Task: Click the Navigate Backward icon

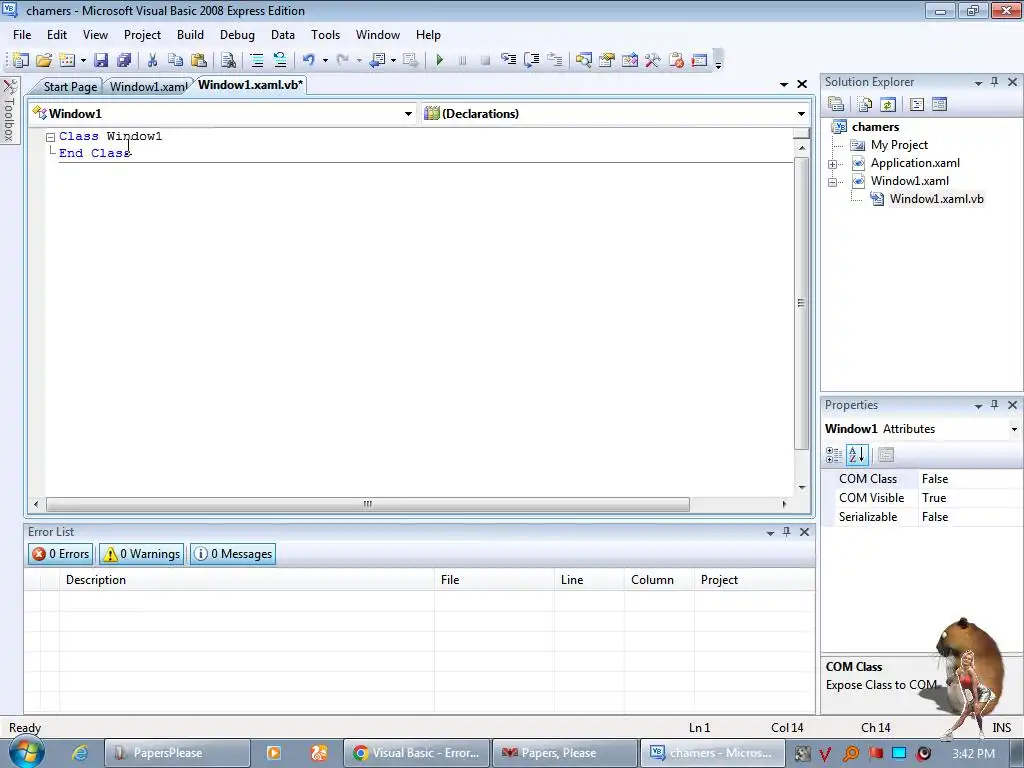Action: [x=377, y=60]
